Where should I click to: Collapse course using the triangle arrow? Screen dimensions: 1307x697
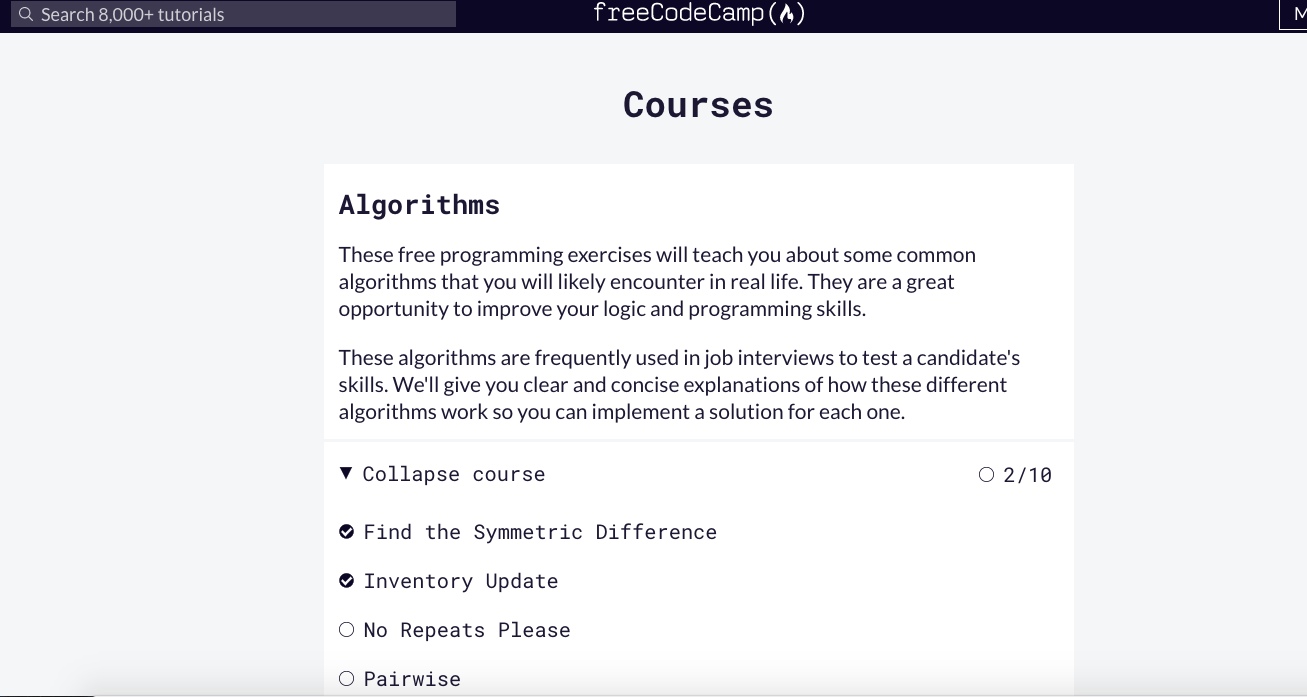tap(346, 473)
